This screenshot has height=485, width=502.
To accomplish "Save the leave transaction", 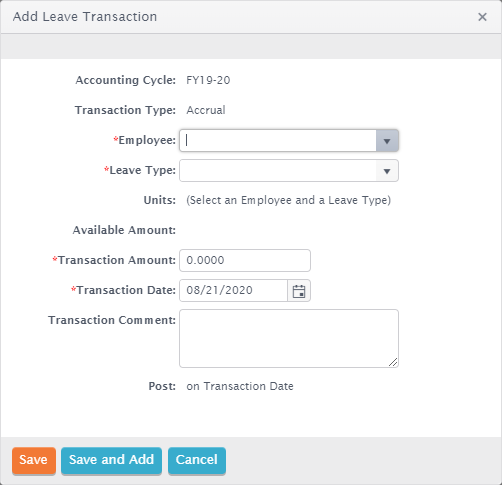I will [34, 460].
